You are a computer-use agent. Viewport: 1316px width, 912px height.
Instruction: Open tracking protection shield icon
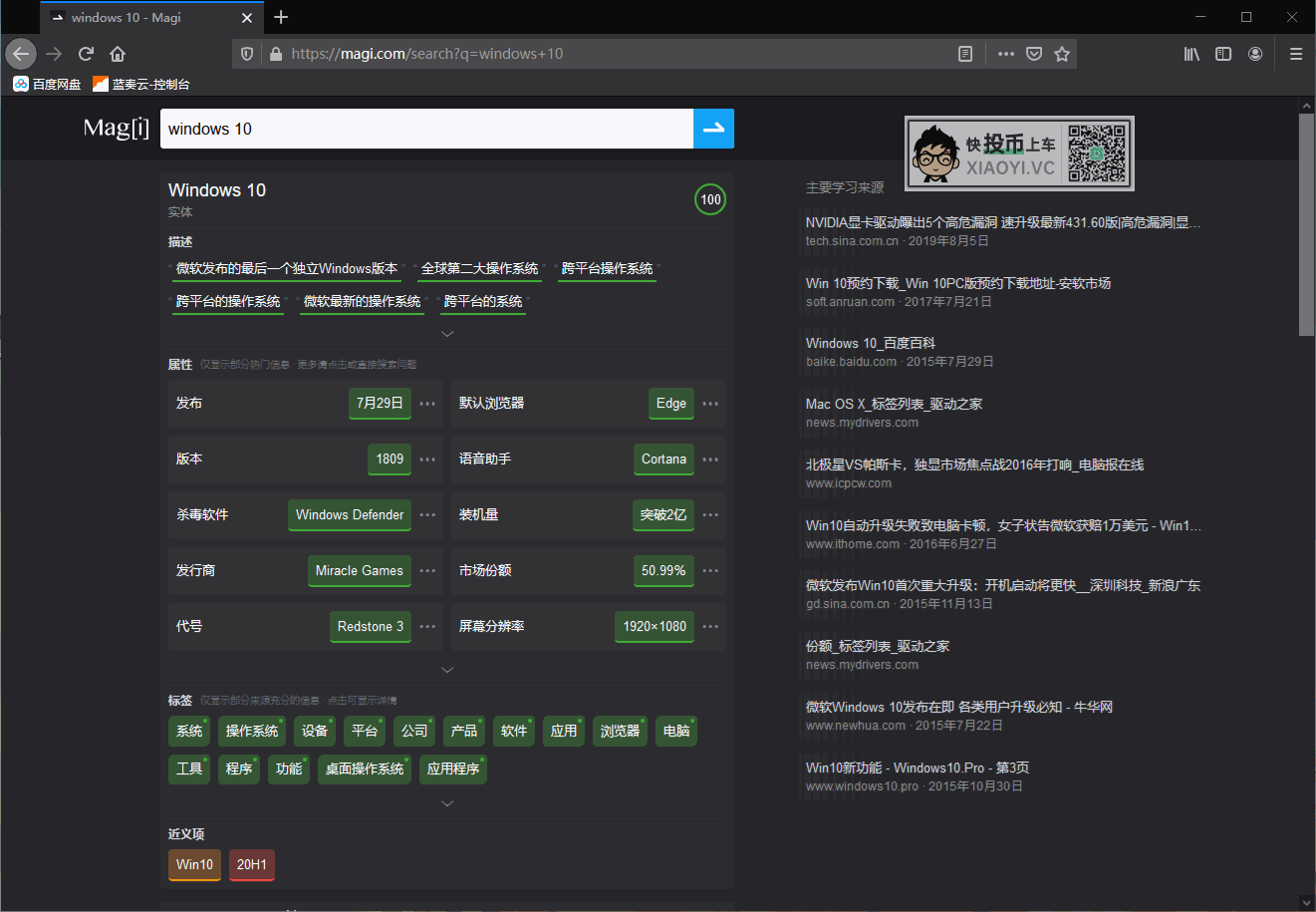(x=247, y=54)
